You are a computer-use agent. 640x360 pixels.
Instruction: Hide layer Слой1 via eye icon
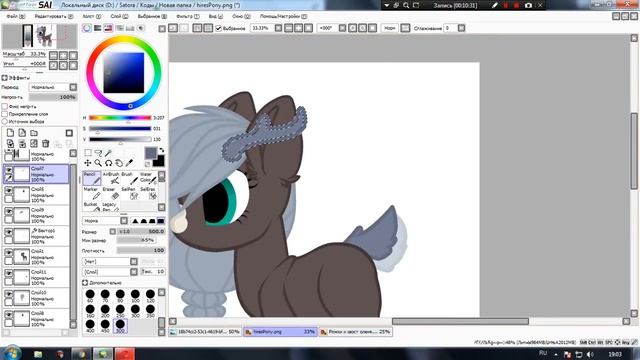pyautogui.click(x=9, y=252)
